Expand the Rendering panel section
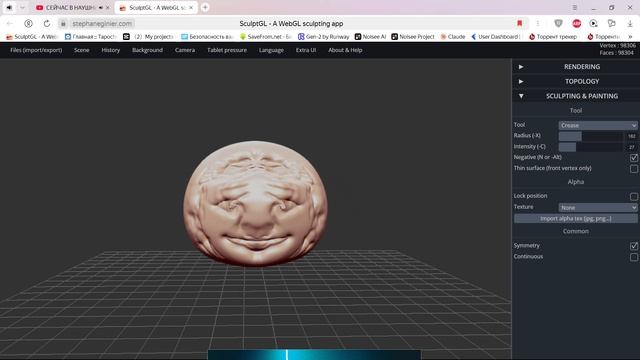 click(x=576, y=67)
